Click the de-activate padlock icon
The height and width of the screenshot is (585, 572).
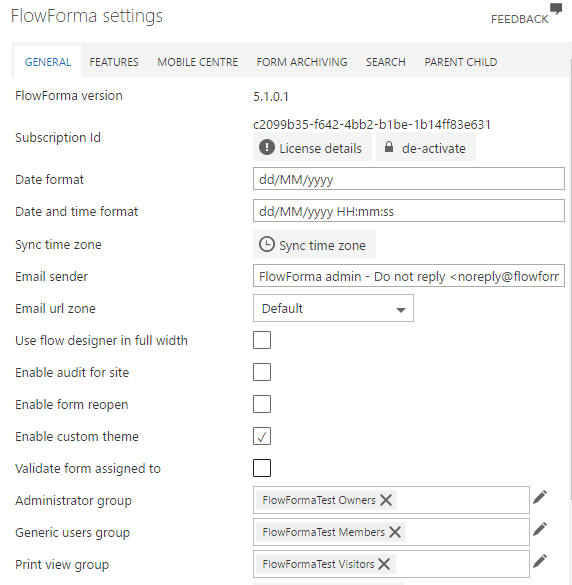coord(389,147)
